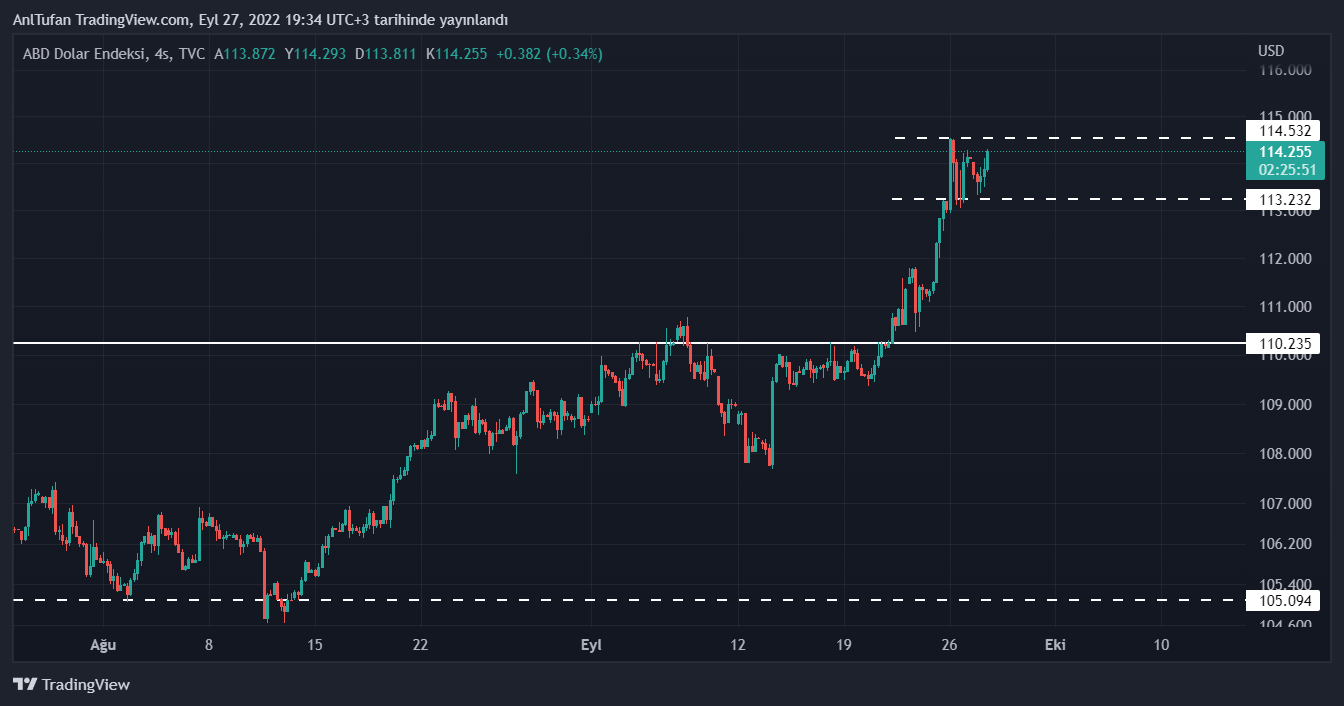Image resolution: width=1344 pixels, height=706 pixels.
Task: Click the current price label 114.255
Action: pyautogui.click(x=1284, y=152)
